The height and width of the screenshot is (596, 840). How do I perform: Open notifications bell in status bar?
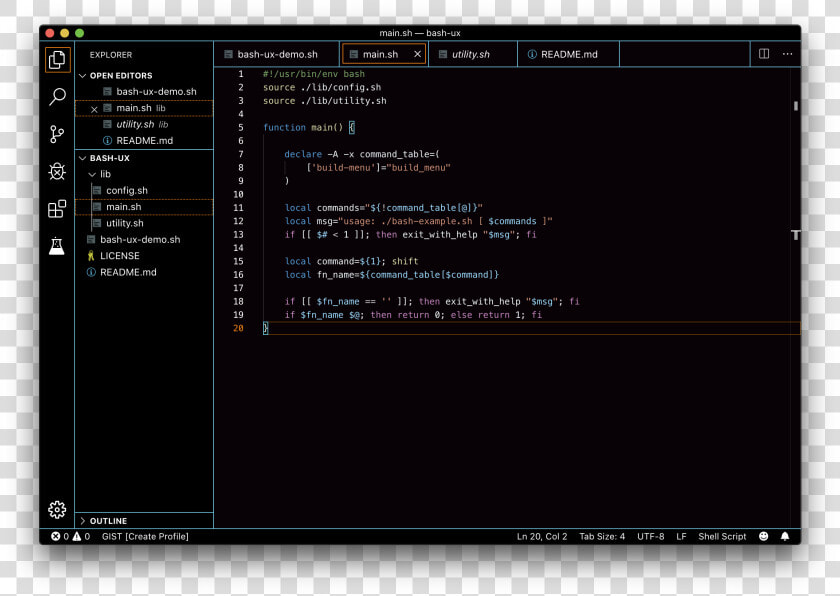[x=785, y=536]
